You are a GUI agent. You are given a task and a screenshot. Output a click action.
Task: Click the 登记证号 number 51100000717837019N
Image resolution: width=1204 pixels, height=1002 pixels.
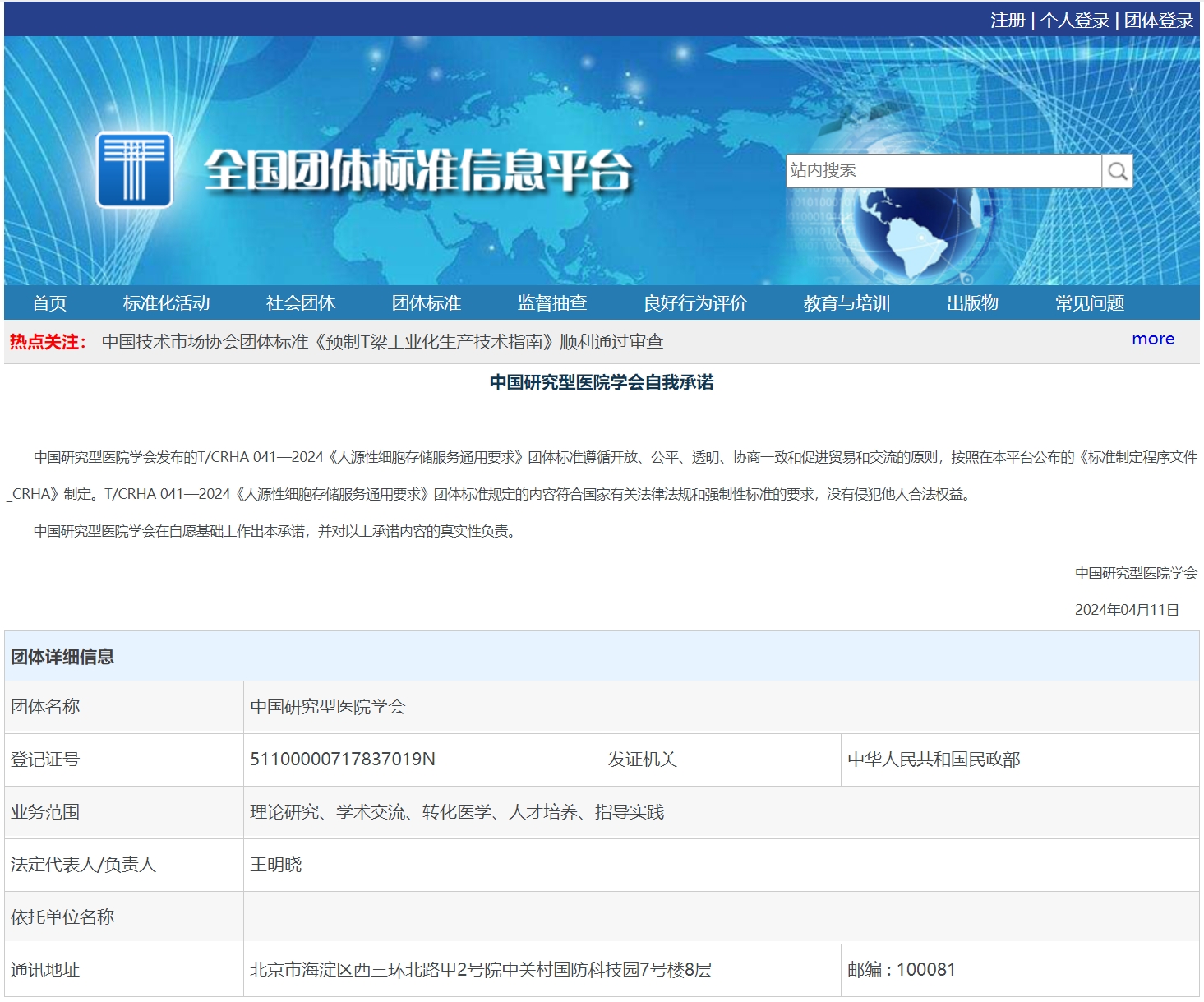tap(344, 757)
